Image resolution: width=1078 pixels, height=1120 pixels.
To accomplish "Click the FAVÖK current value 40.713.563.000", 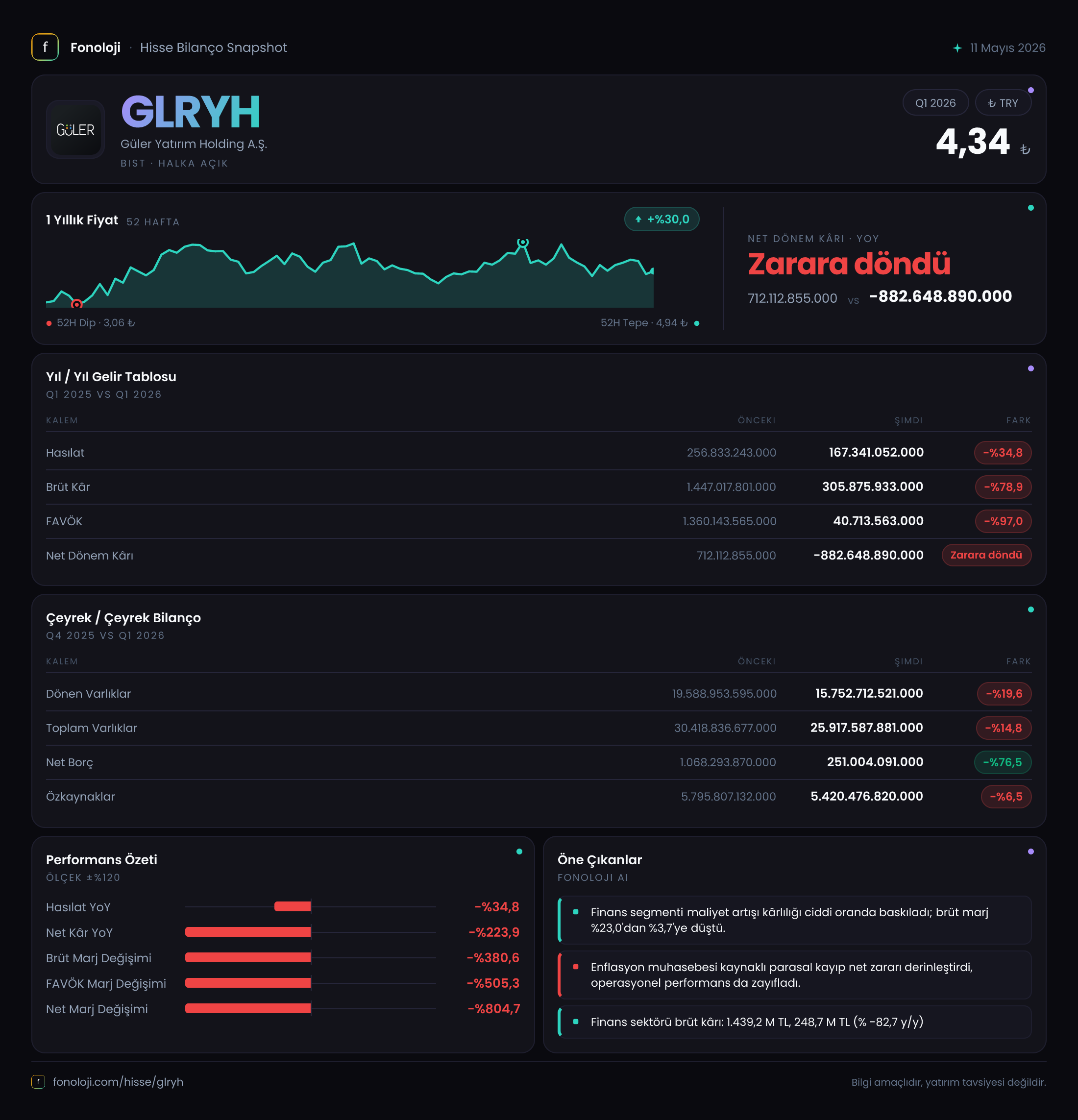I will (x=878, y=521).
